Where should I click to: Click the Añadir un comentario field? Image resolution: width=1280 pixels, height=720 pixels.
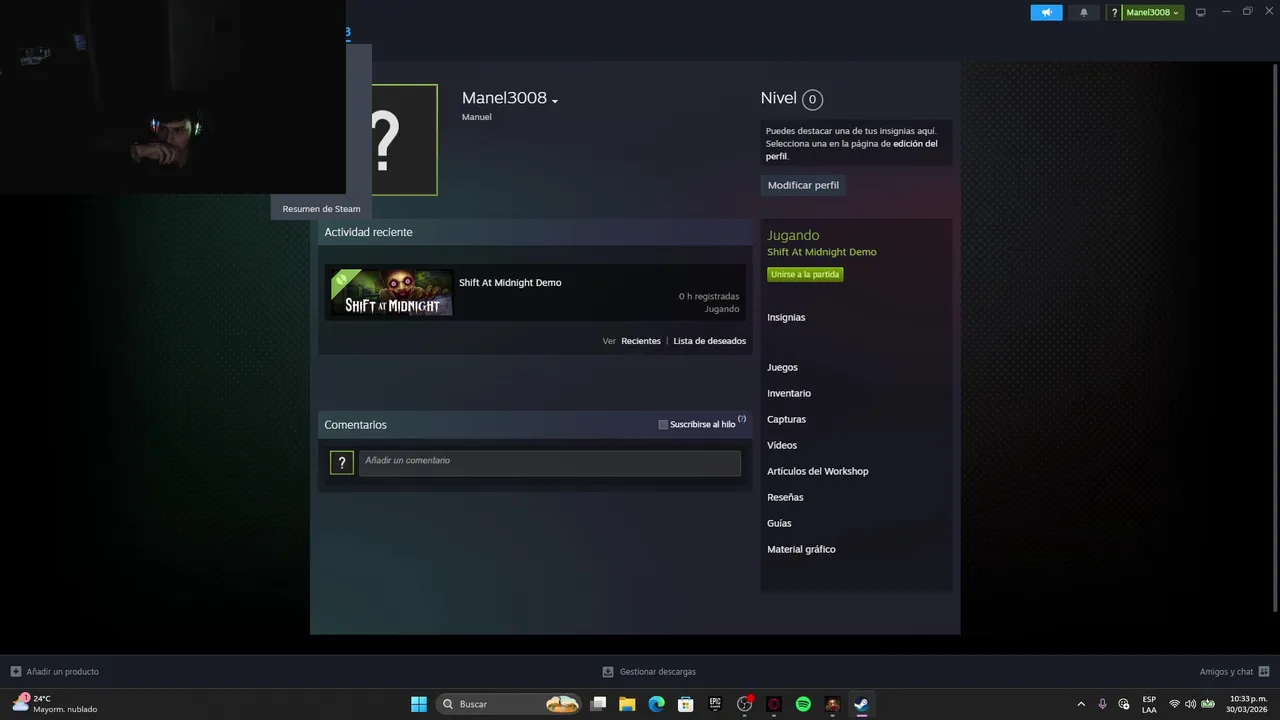tap(550, 462)
